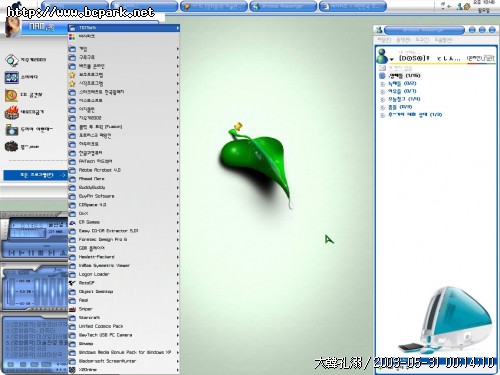Open the Easy CD-DA Extractor 5.01 menu entry
Image resolution: width=500 pixels, height=375 pixels.
pos(124,231)
